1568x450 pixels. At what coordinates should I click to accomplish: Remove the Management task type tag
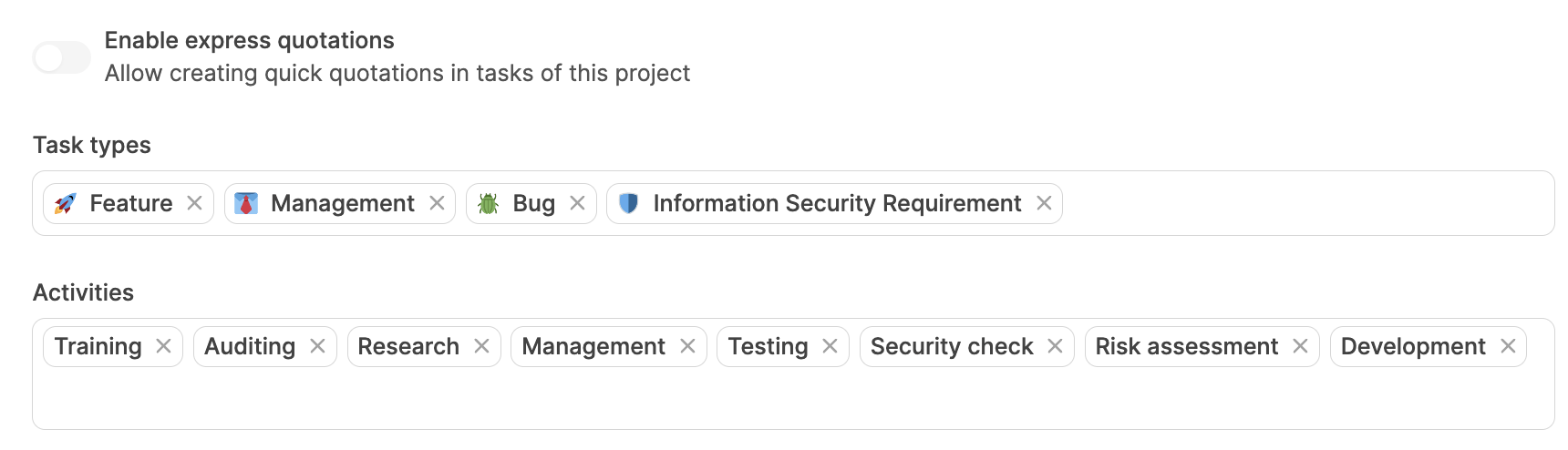click(x=437, y=203)
